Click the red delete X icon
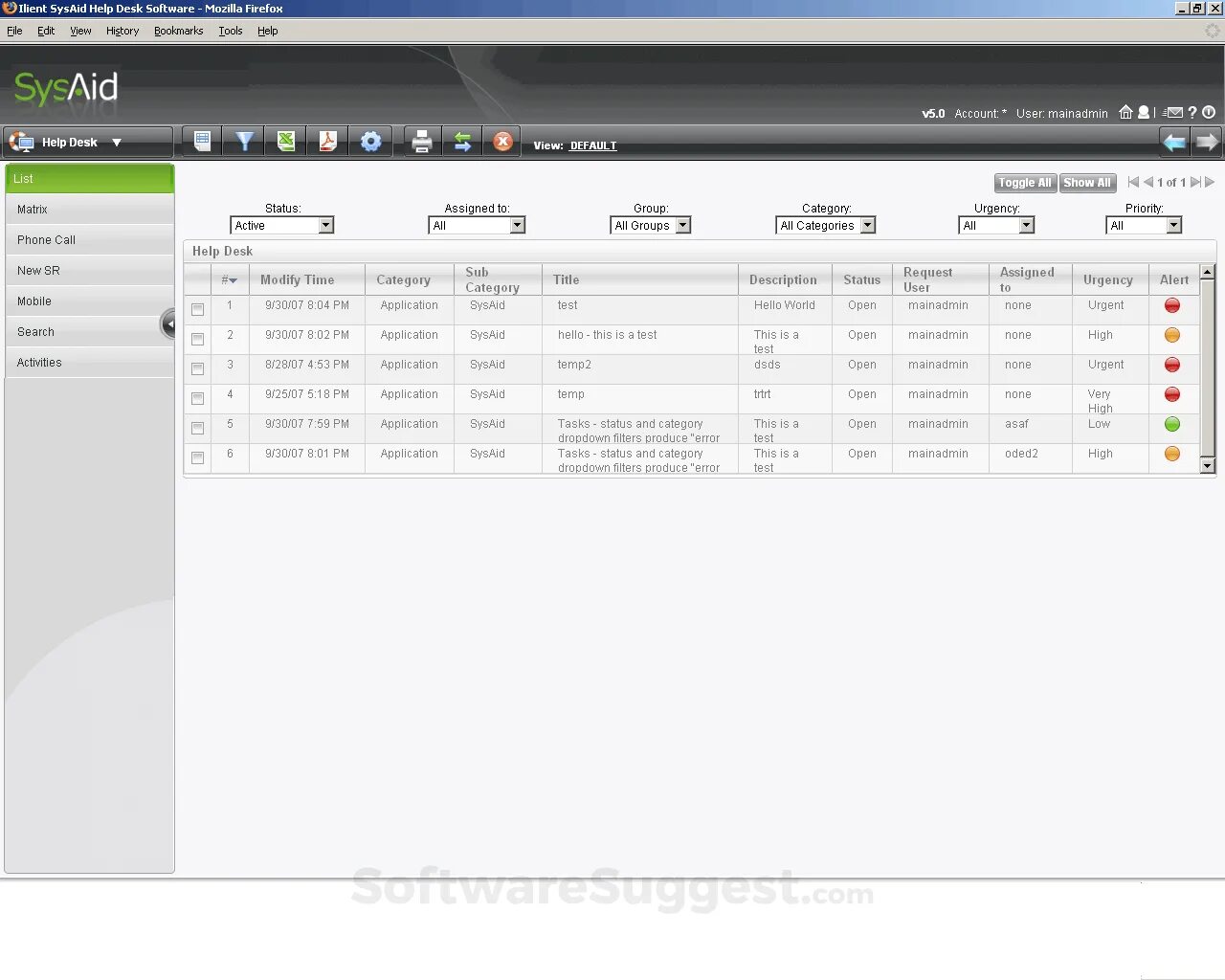The height and width of the screenshot is (980, 1225). pos(502,142)
